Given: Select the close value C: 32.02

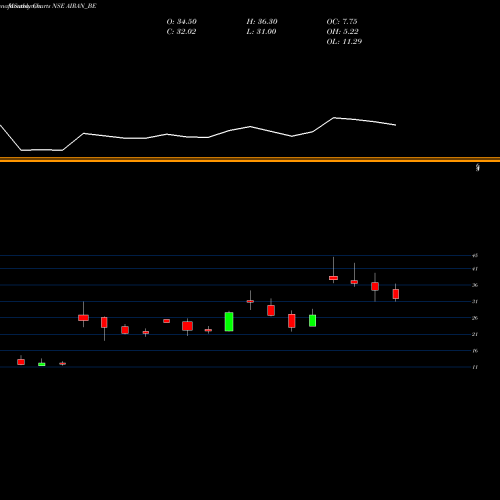Looking at the screenshot, I should point(181,32).
